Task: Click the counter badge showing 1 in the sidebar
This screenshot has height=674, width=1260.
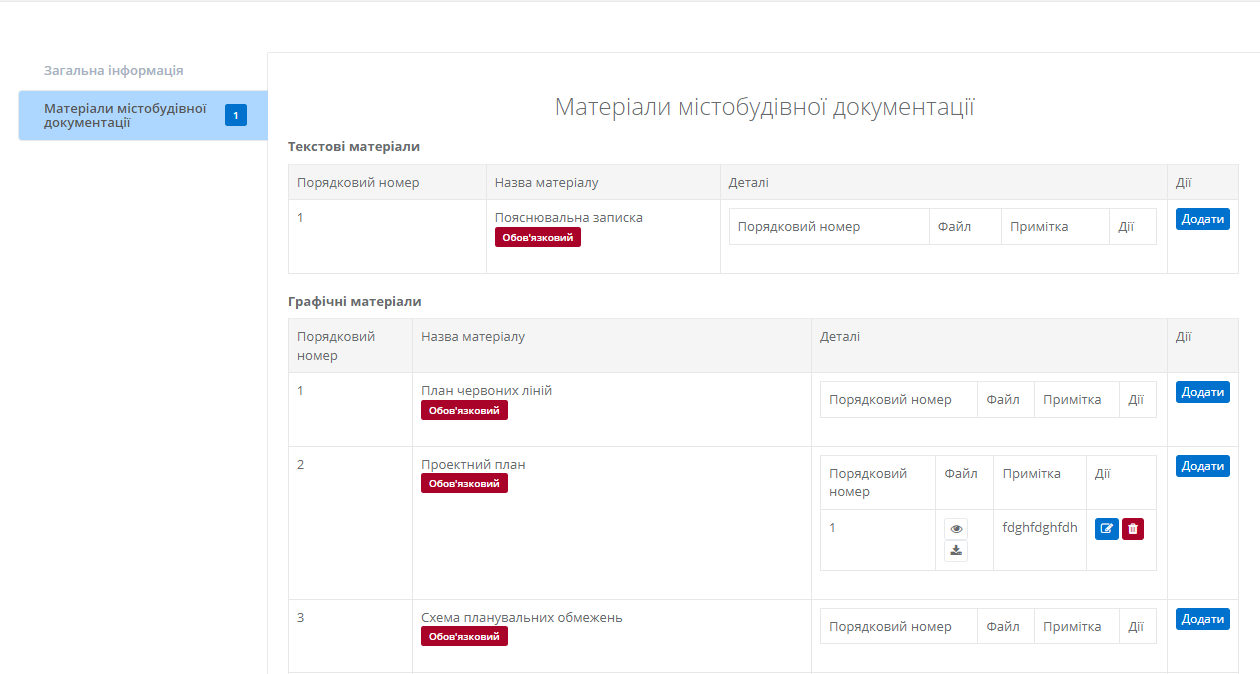Action: pos(235,116)
